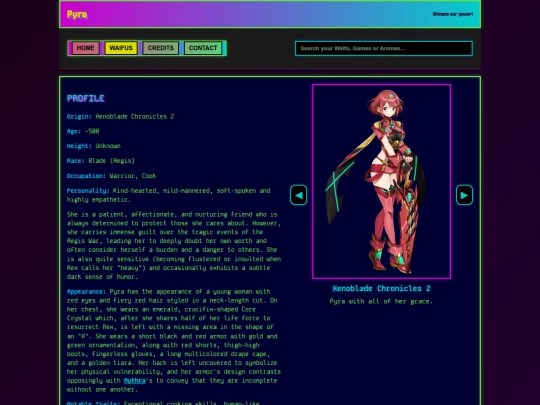Image resolution: width=540 pixels, height=405 pixels.
Task: Click the 'Personality:' label
Action: [88, 190]
